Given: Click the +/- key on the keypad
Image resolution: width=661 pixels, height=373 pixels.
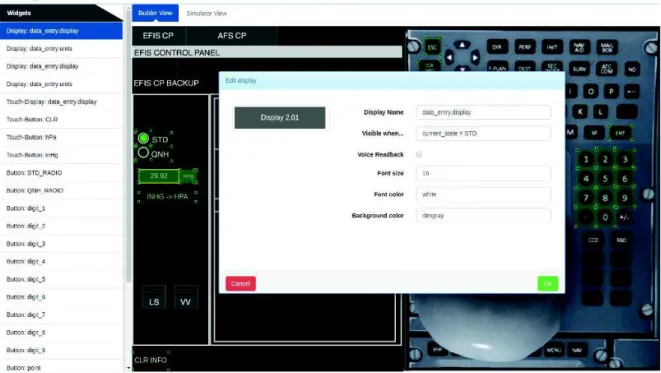Looking at the screenshot, I should [624, 217].
